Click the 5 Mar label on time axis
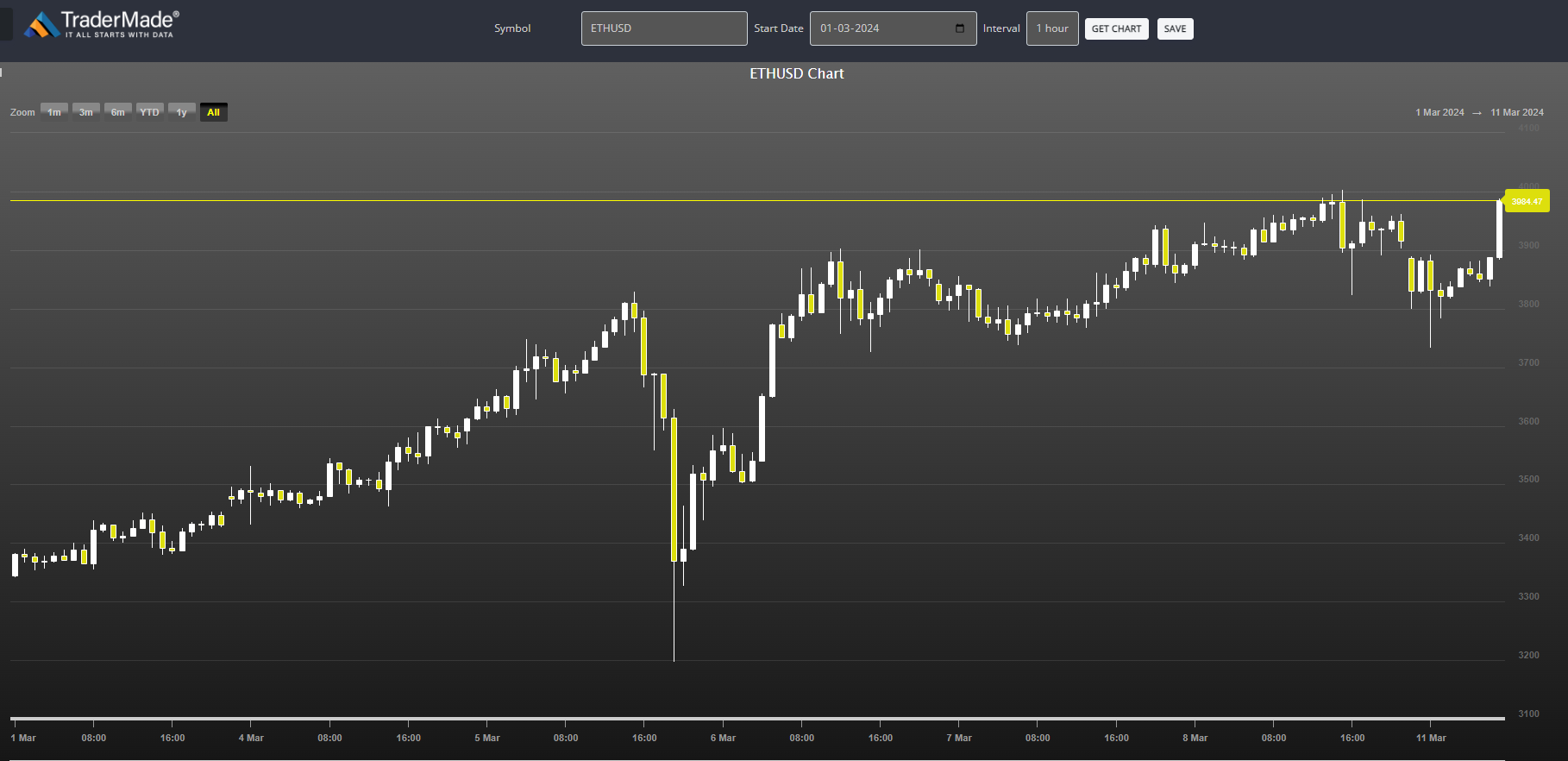Viewport: 1568px width, 761px height. click(487, 738)
